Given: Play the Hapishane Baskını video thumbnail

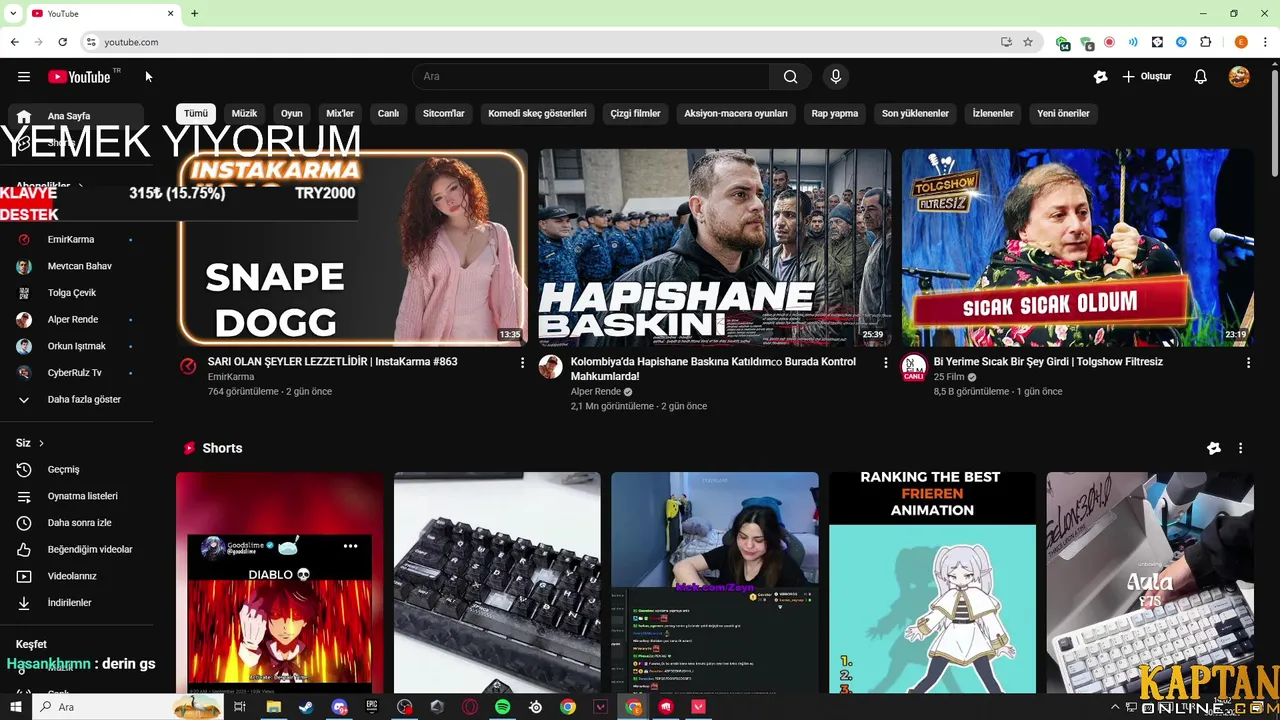Looking at the screenshot, I should (x=715, y=247).
